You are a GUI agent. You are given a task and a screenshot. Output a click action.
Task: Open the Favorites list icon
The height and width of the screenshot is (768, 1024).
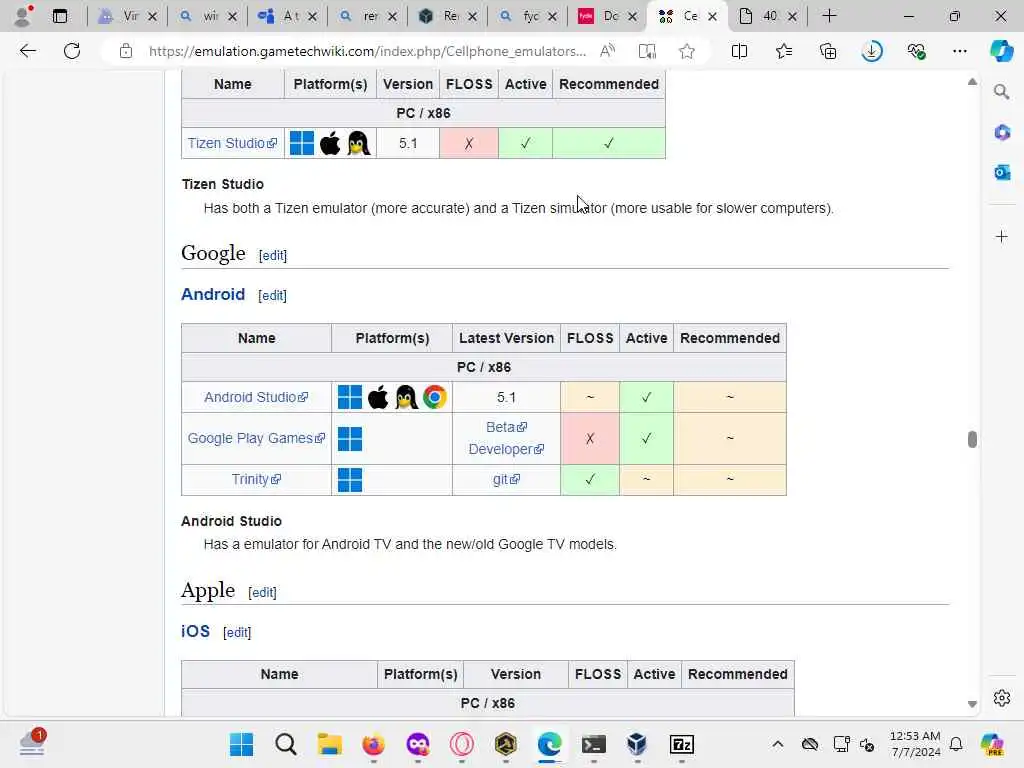784,51
